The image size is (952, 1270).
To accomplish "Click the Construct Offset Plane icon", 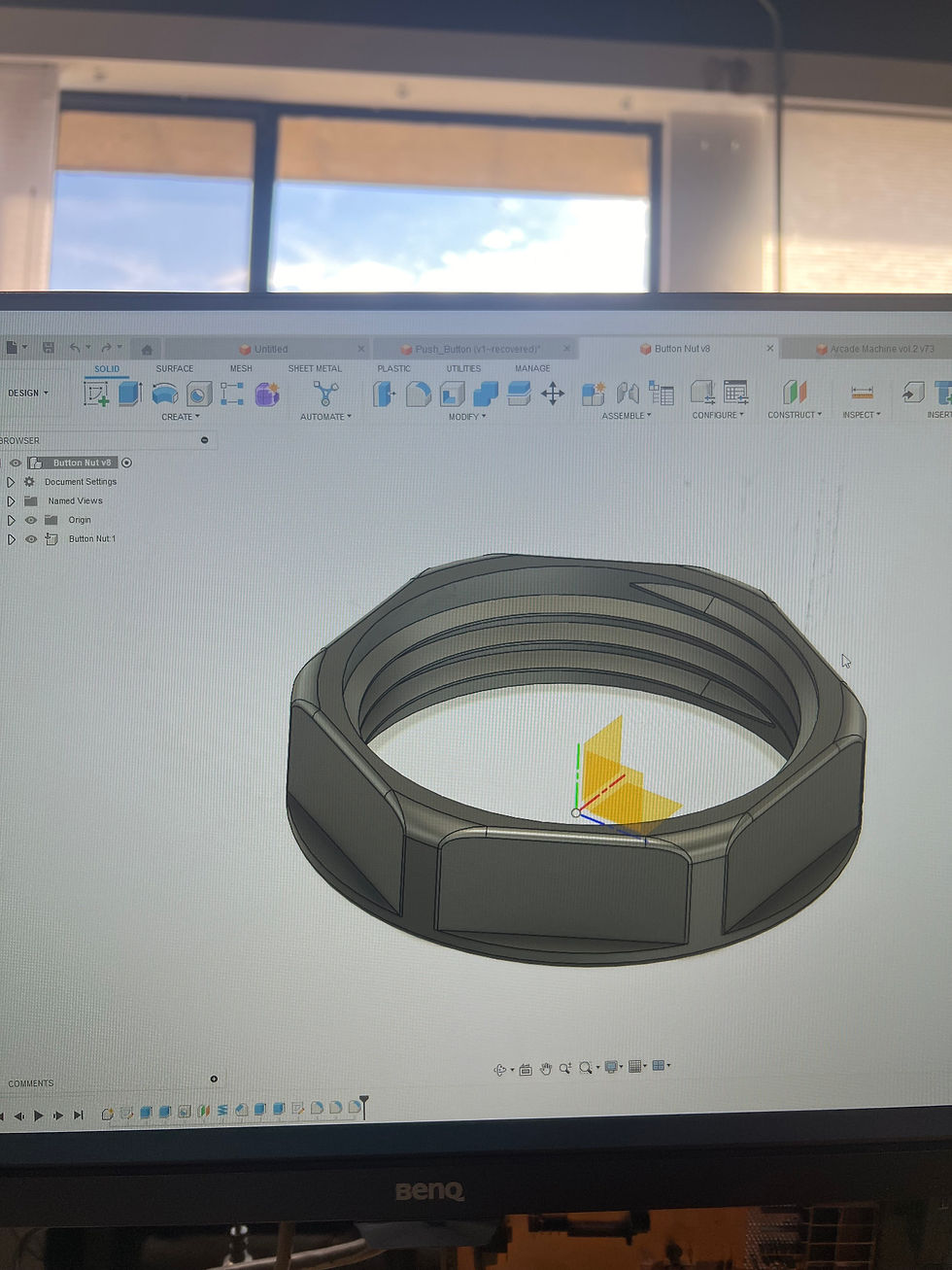I will click(x=796, y=392).
